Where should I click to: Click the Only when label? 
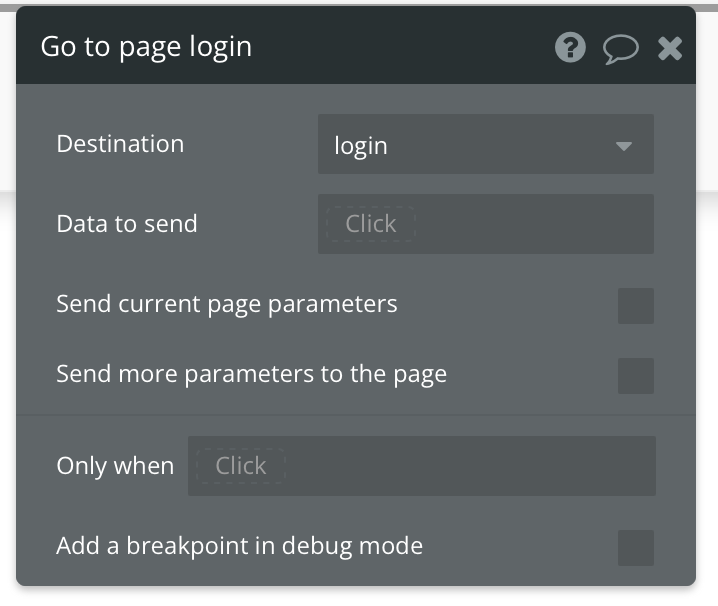(x=115, y=466)
